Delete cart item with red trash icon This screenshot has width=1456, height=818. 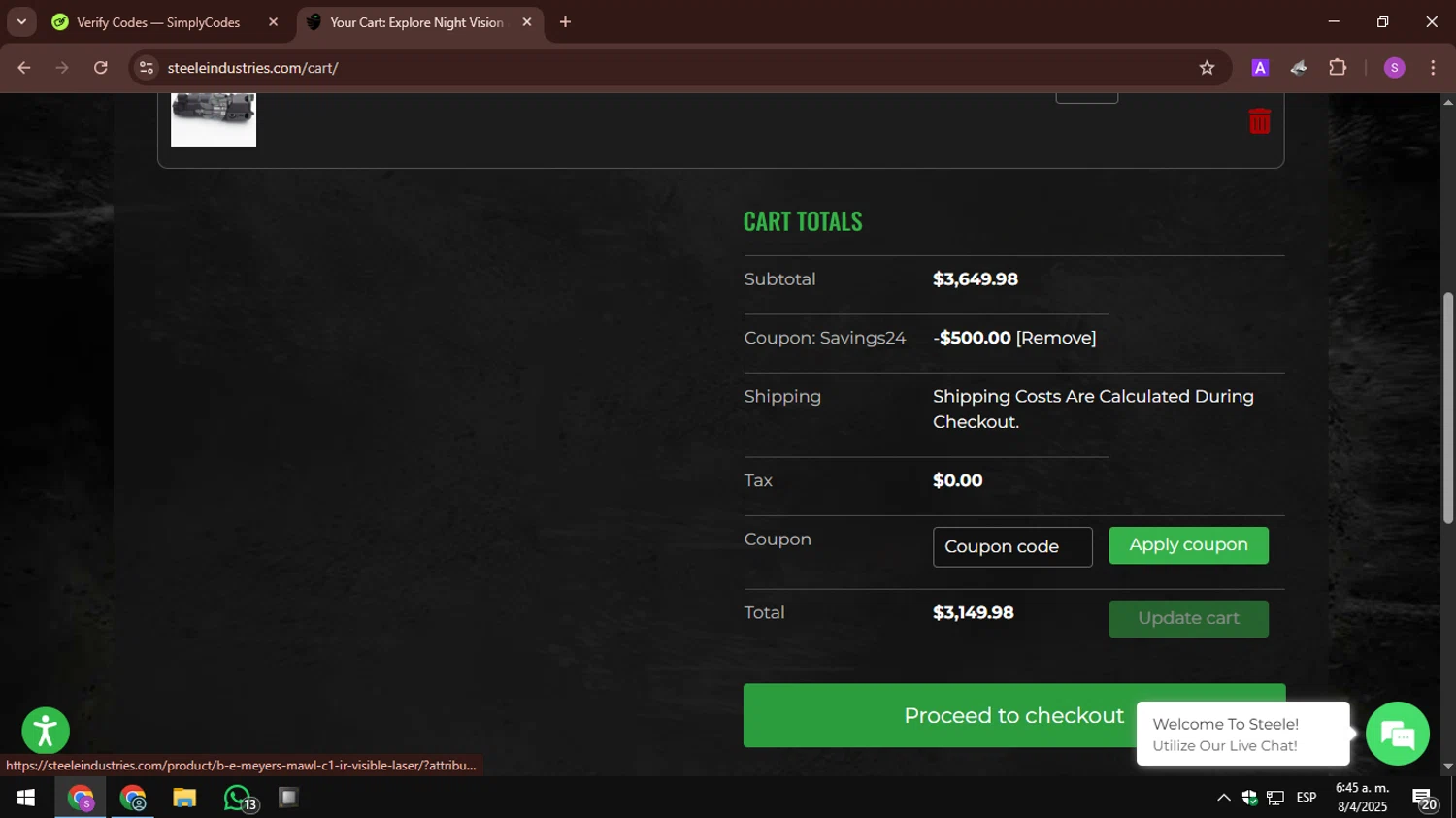tap(1259, 120)
